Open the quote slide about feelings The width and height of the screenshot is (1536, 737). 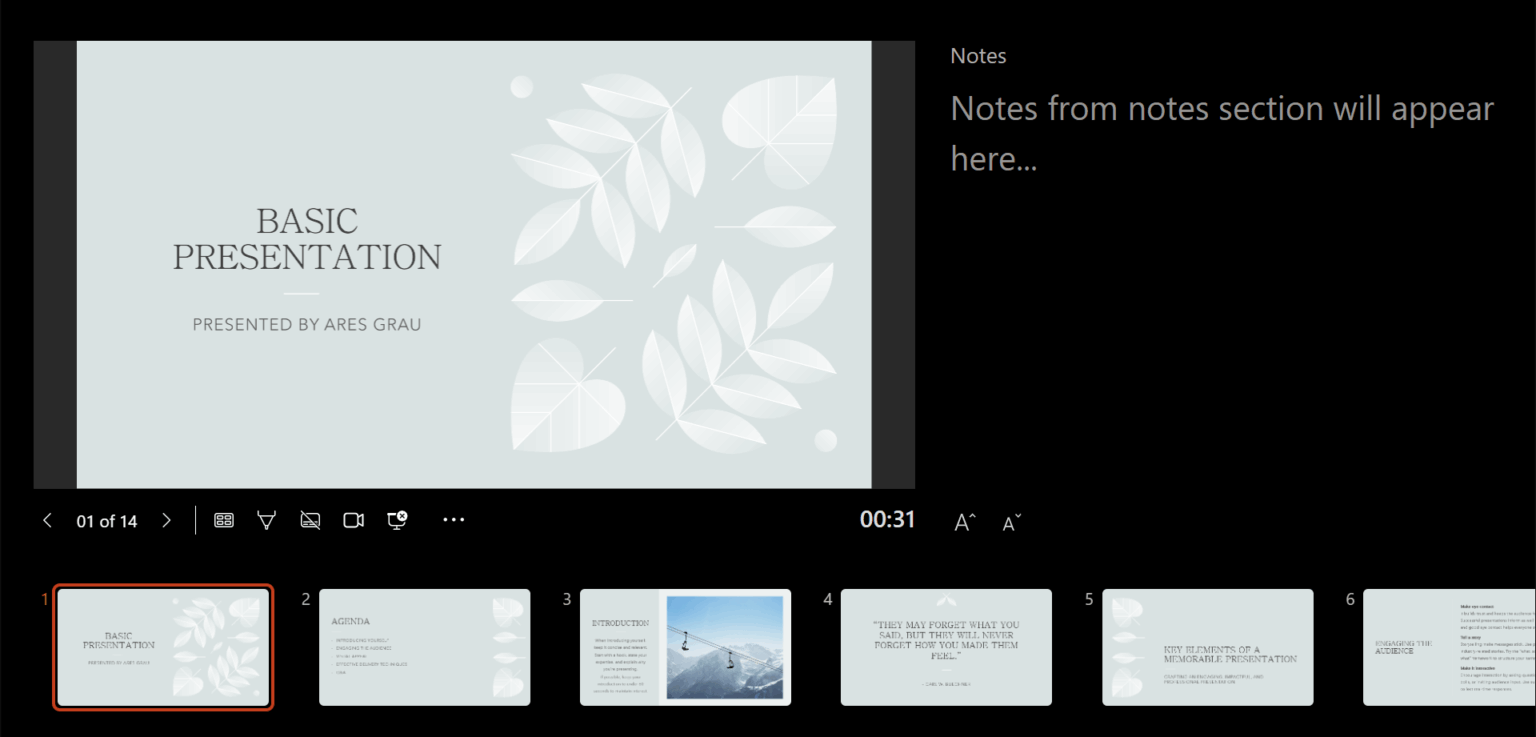click(x=946, y=647)
